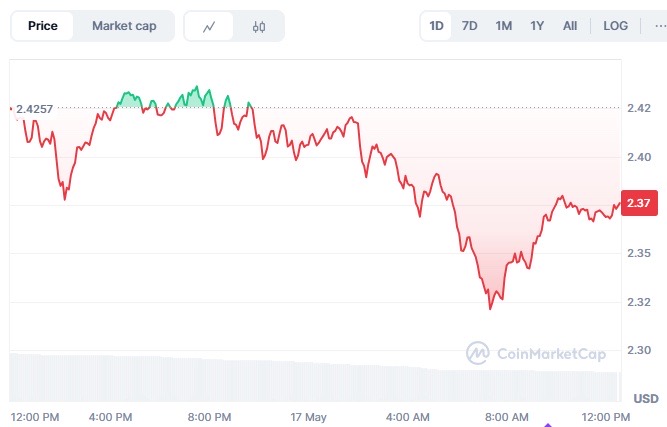Switch to candlestick chart icon
This screenshot has height=427, width=667.
259,26
